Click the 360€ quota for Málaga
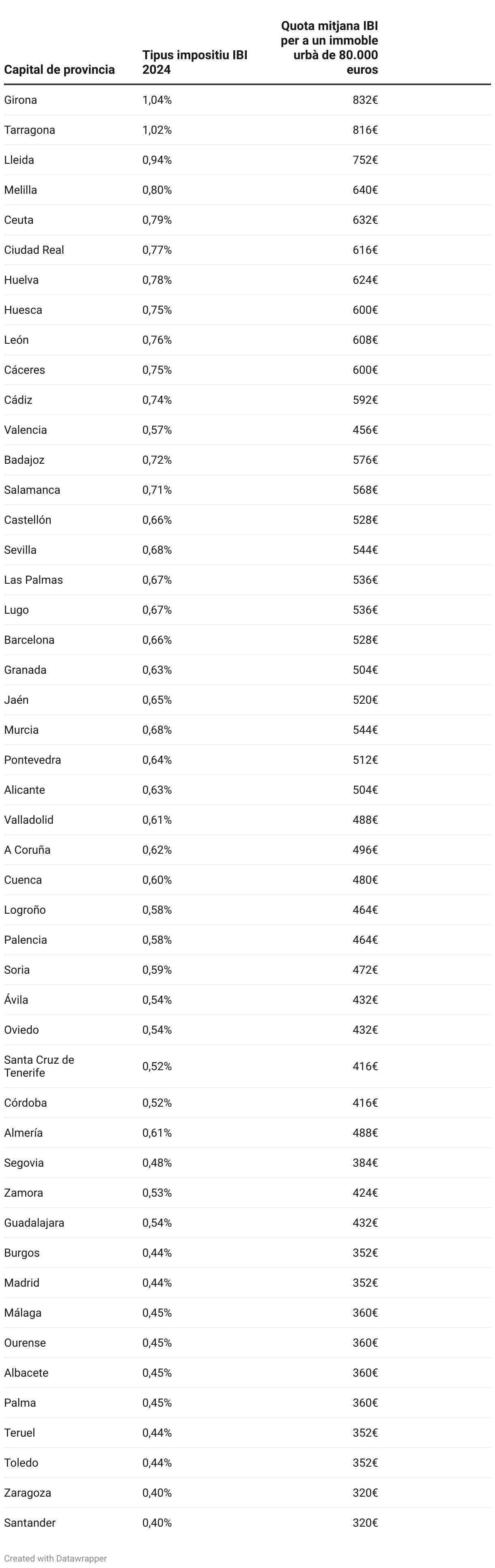This screenshot has width=495, height=1568. coord(365,1313)
